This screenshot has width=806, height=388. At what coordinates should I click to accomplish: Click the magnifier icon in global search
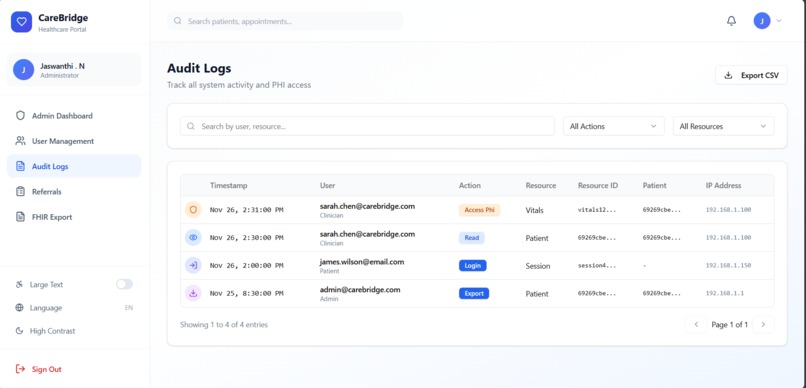tap(178, 21)
